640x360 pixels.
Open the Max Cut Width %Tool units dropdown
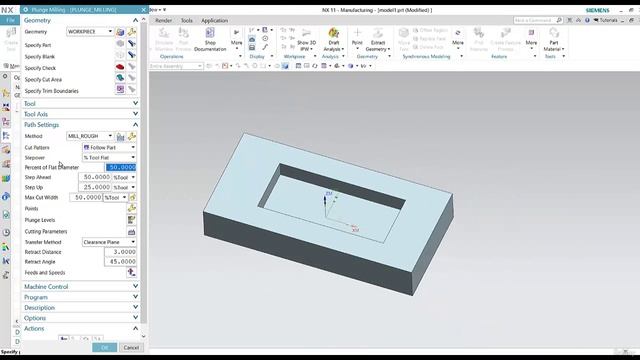(x=115, y=197)
